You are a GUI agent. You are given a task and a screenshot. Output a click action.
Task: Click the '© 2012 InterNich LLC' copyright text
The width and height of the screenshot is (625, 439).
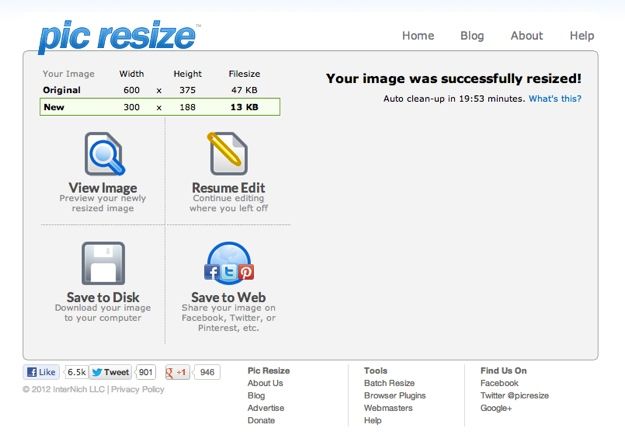(63, 389)
